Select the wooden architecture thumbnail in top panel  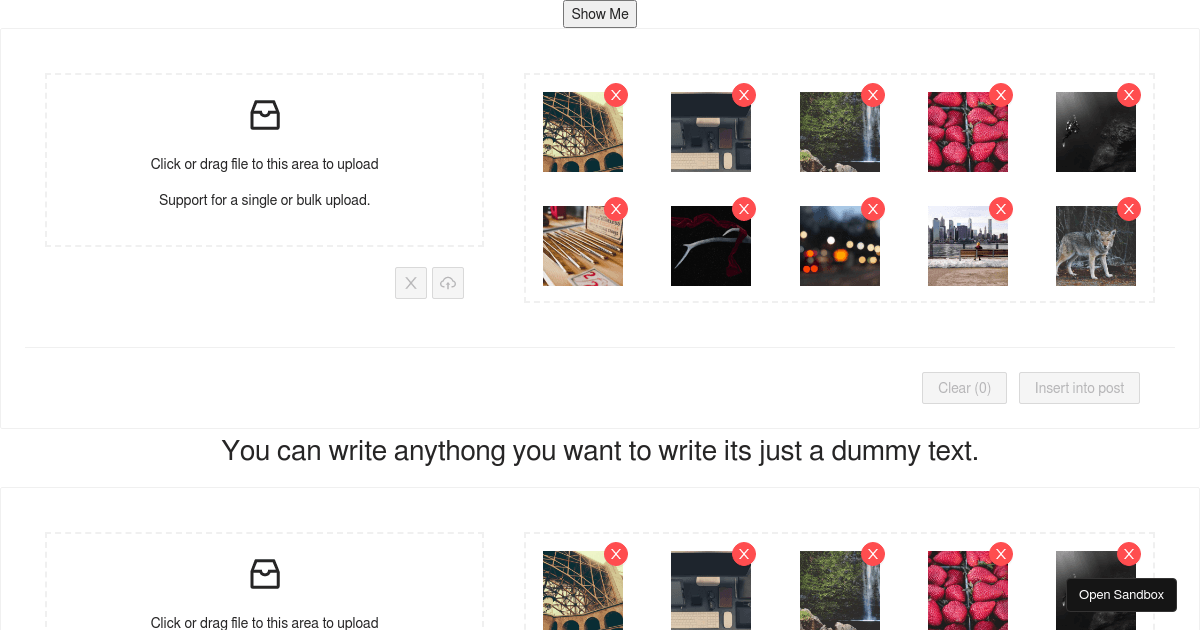[583, 132]
